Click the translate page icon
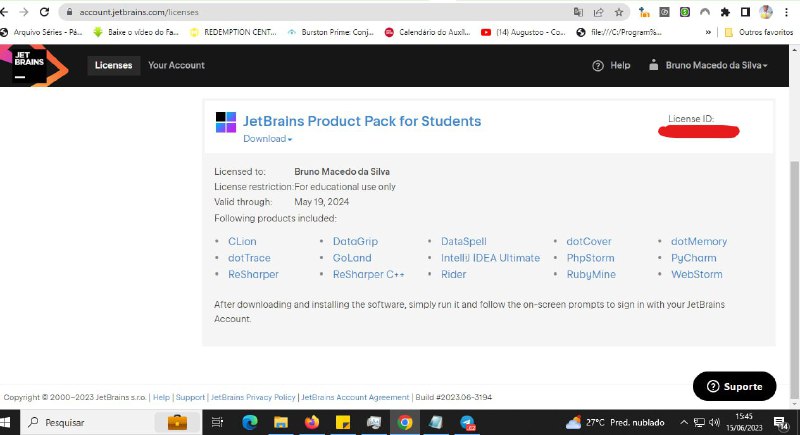The width and height of the screenshot is (800, 435). [x=578, y=12]
